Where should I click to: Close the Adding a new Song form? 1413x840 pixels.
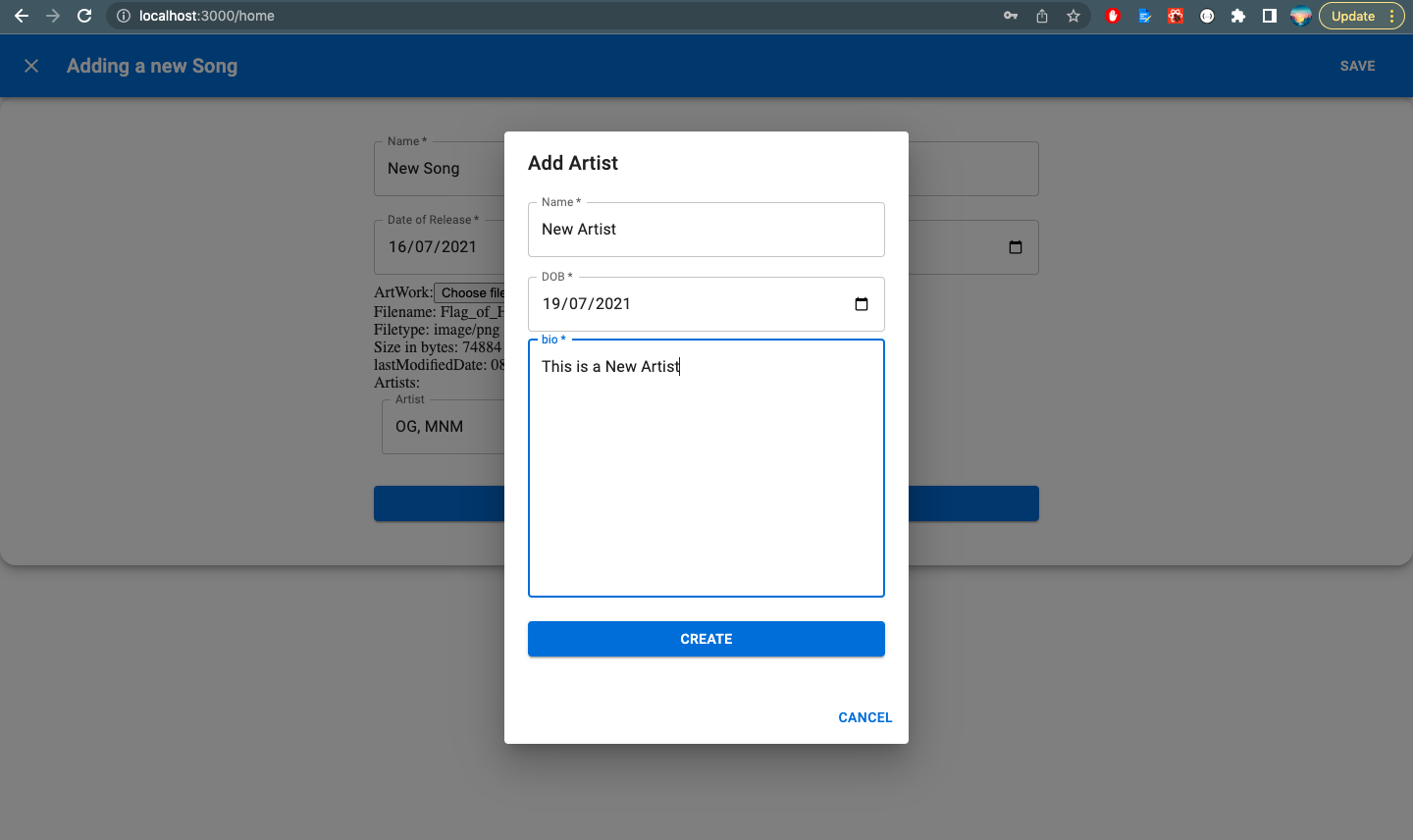click(x=30, y=66)
